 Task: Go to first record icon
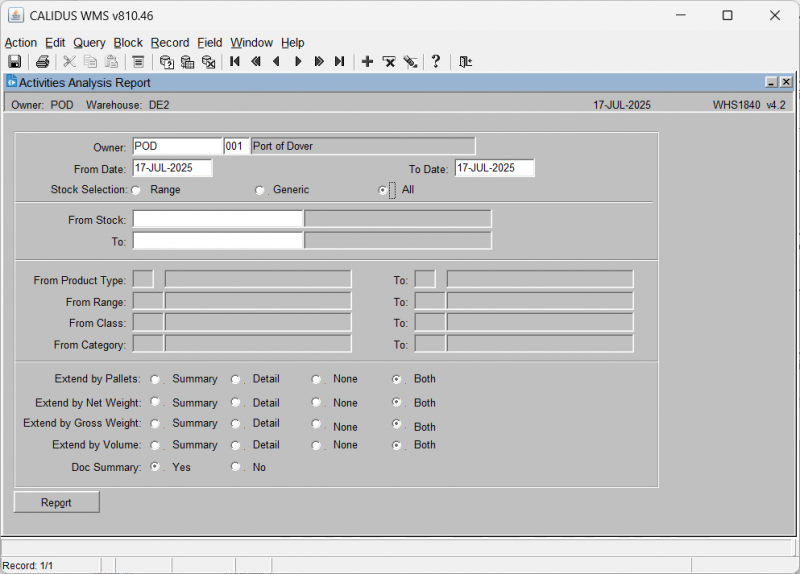tap(235, 62)
